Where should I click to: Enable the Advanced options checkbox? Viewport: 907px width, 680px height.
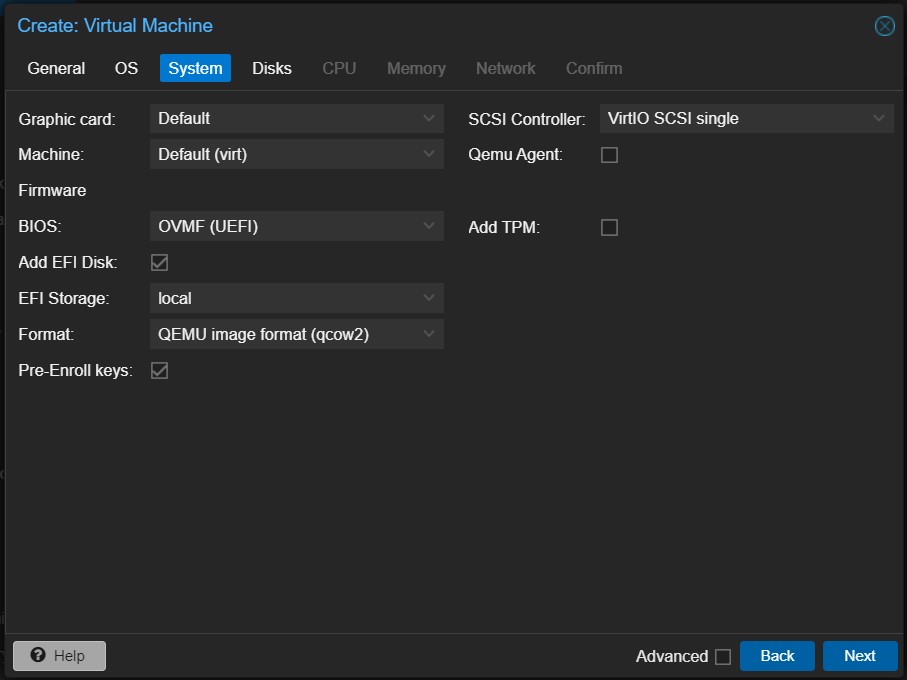tap(723, 657)
